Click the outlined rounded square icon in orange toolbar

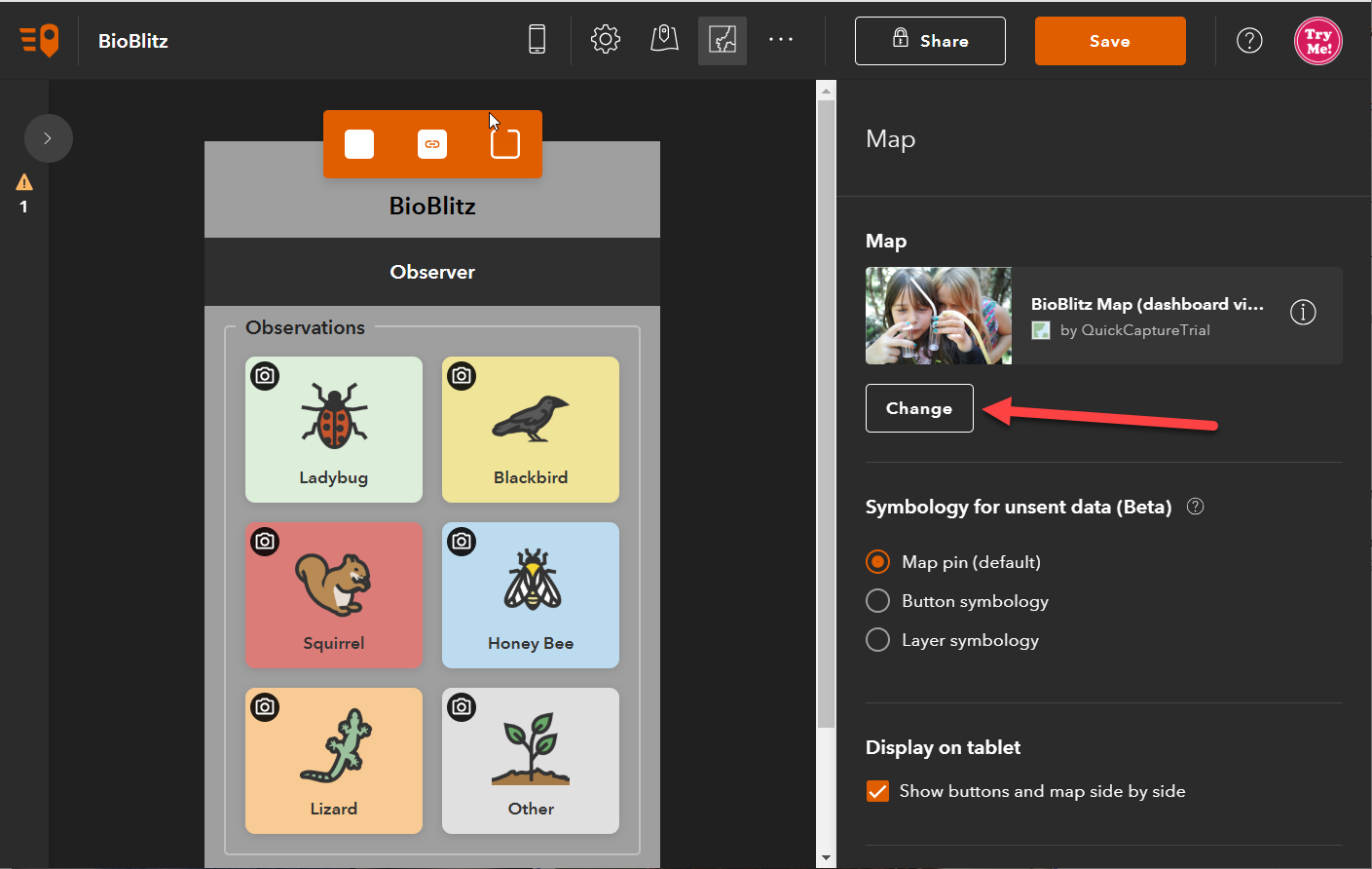(x=505, y=144)
